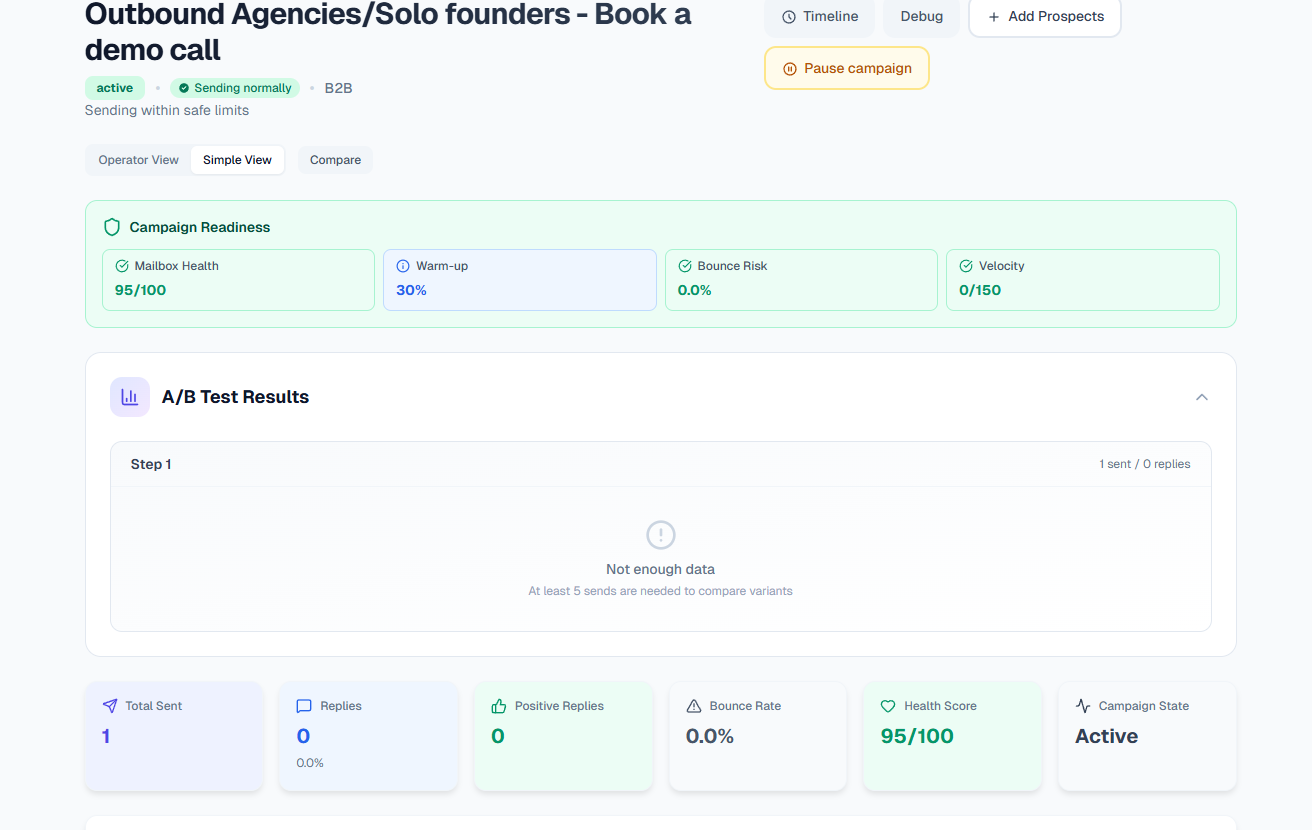
Task: Click the A/B Test Results chart icon
Action: [x=129, y=397]
